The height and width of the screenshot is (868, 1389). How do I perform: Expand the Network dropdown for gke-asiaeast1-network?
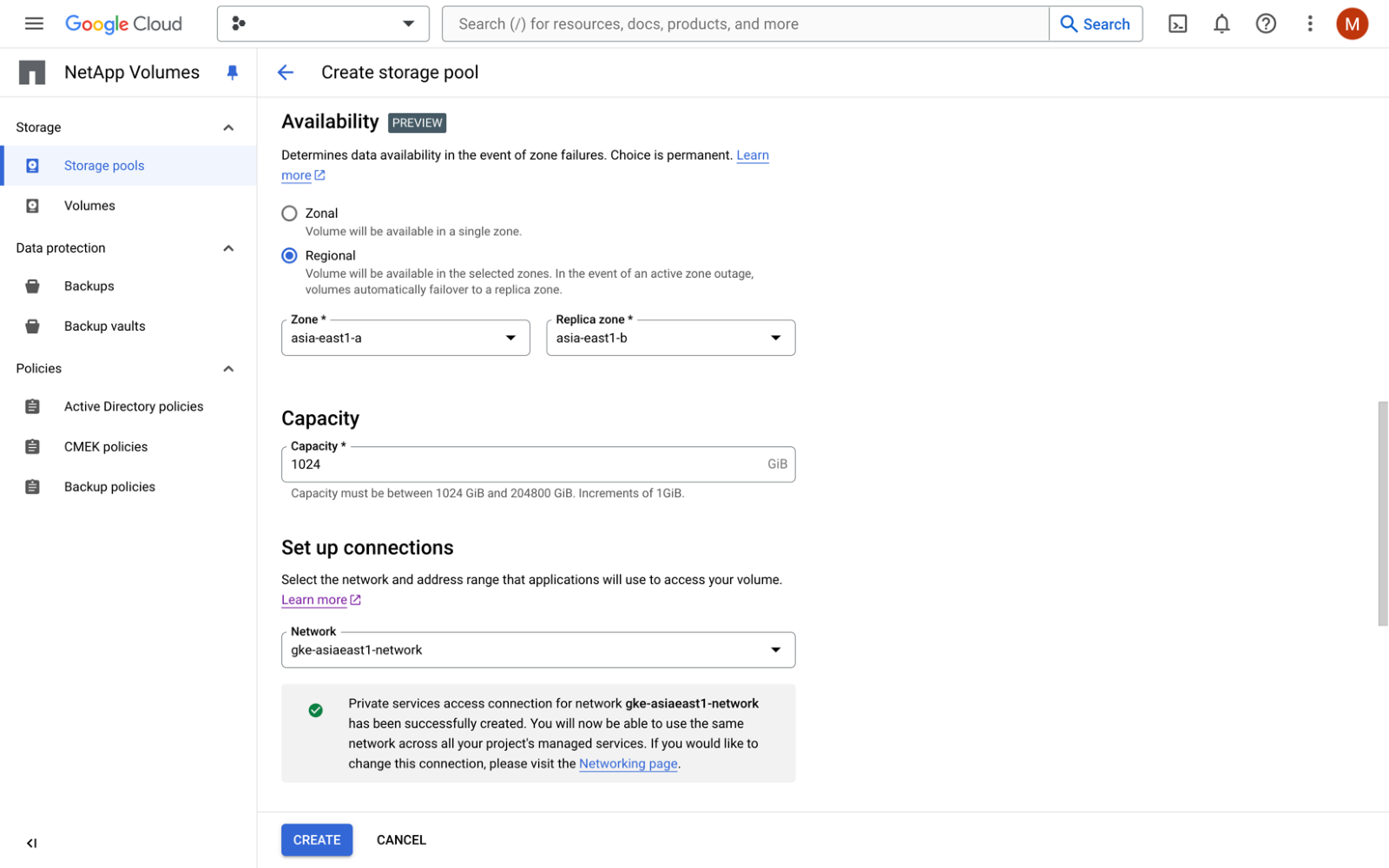537,650
